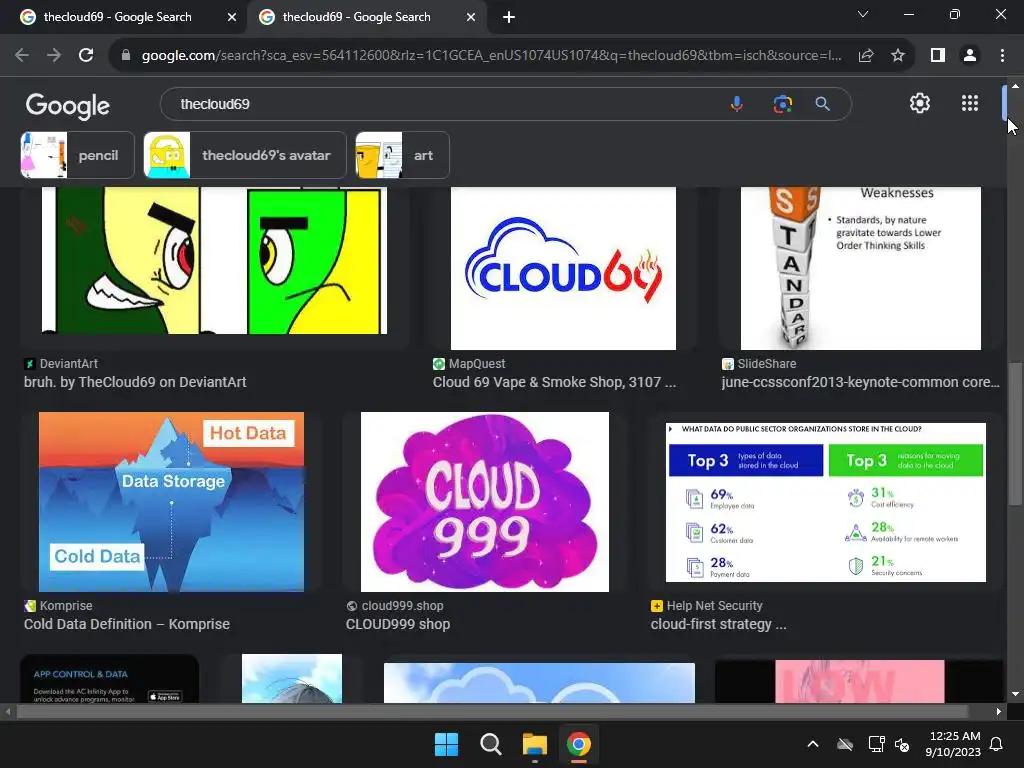Bookmark this page with the star
Image resolution: width=1024 pixels, height=768 pixels.
(898, 56)
